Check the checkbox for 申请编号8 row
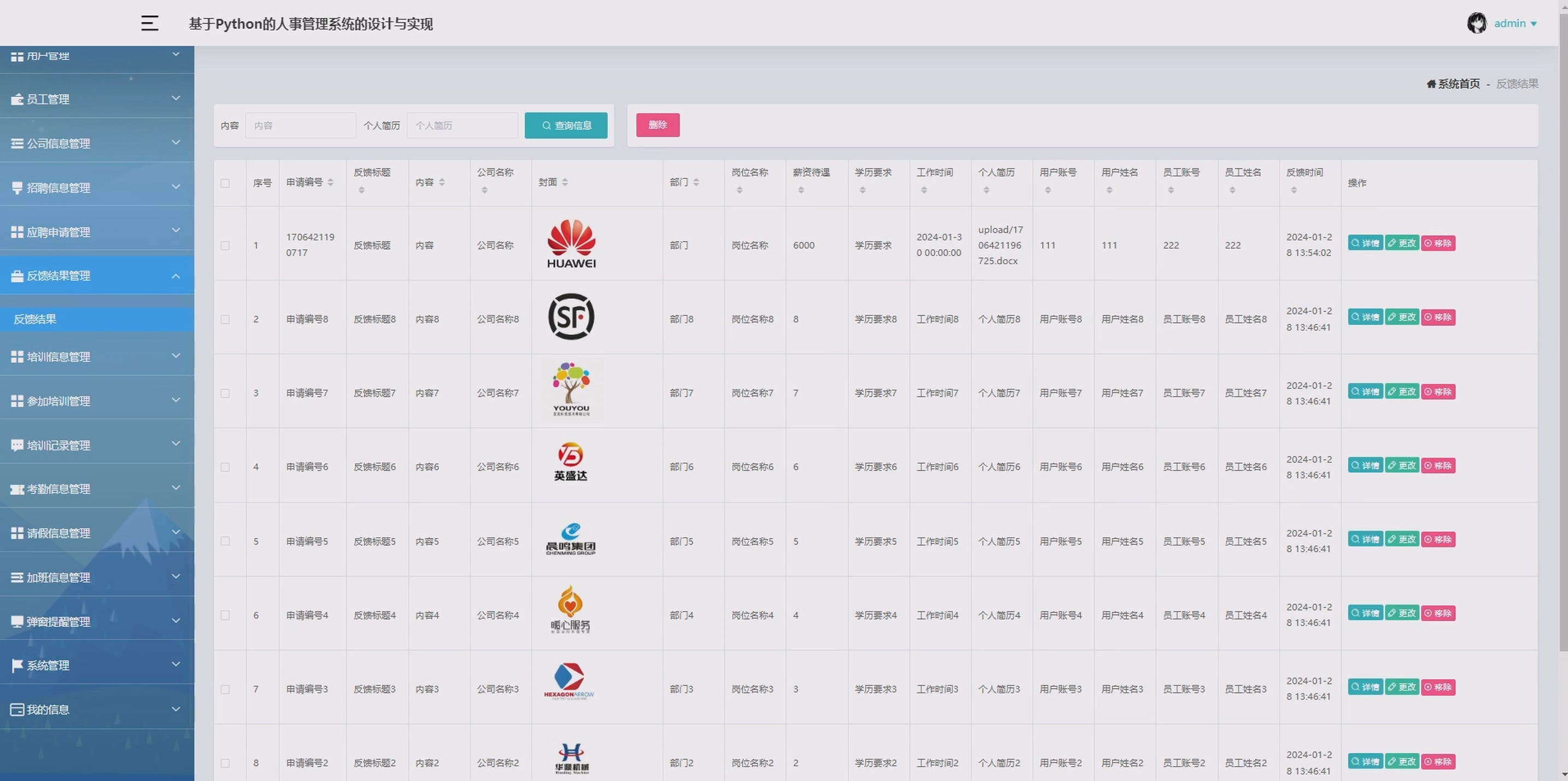 tap(225, 319)
